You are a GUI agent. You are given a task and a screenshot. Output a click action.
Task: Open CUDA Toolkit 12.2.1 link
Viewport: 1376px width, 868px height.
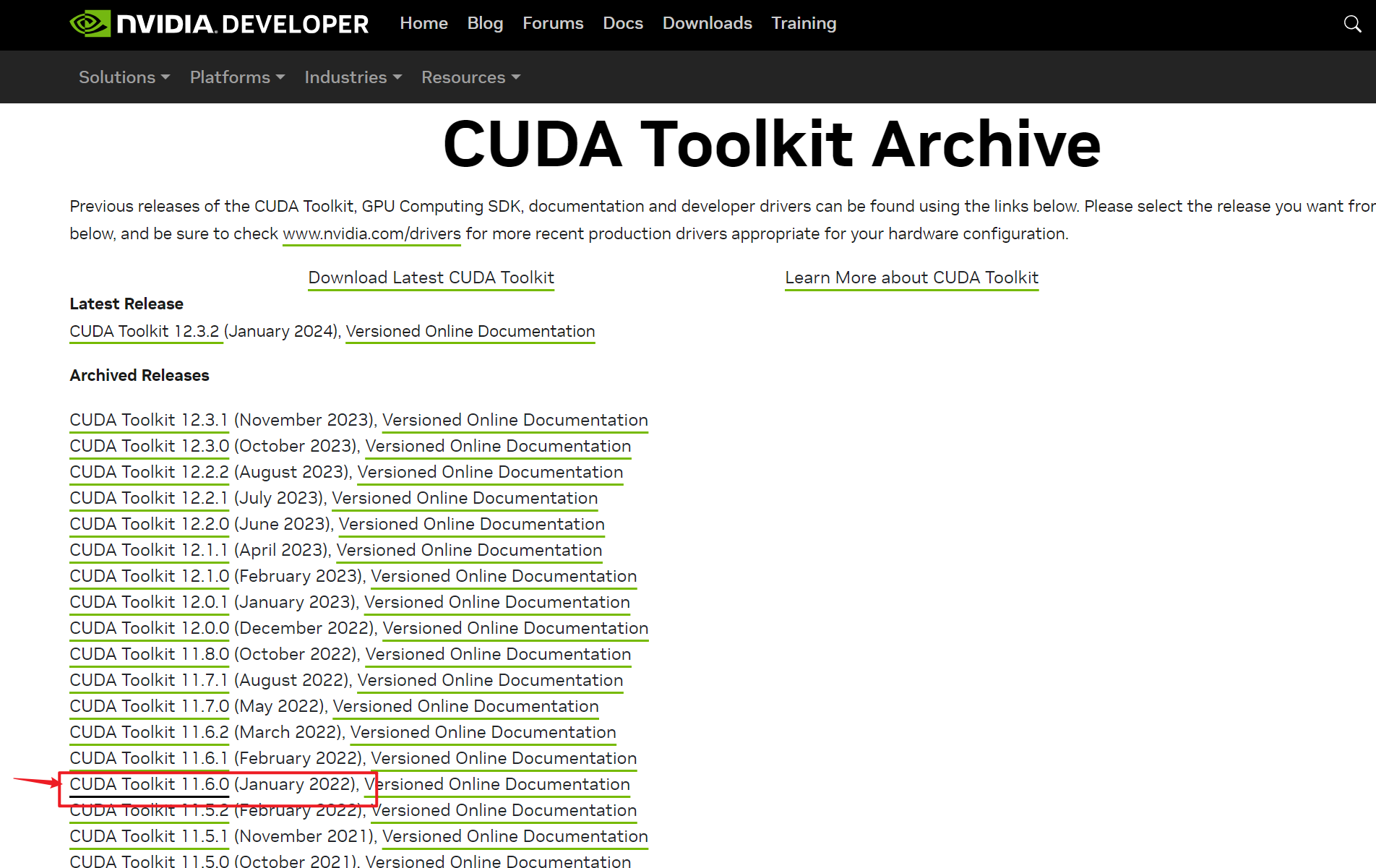[149, 499]
